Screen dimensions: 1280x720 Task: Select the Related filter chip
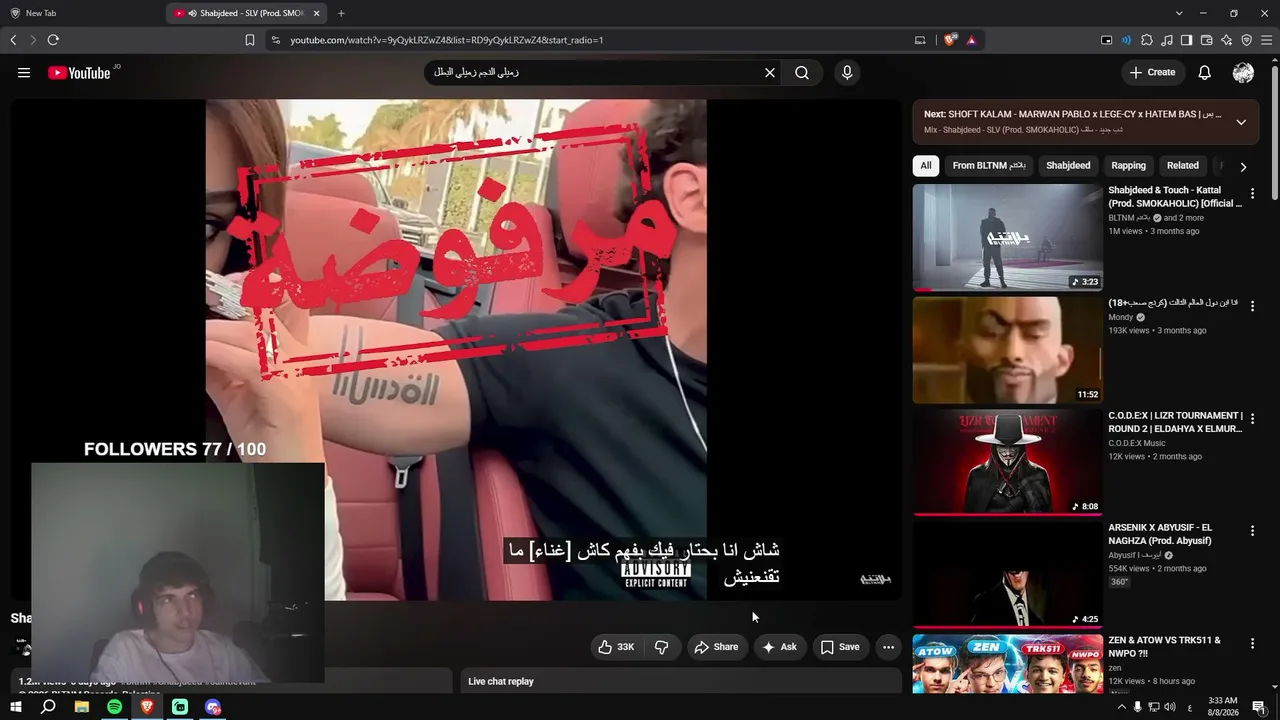tap(1183, 166)
